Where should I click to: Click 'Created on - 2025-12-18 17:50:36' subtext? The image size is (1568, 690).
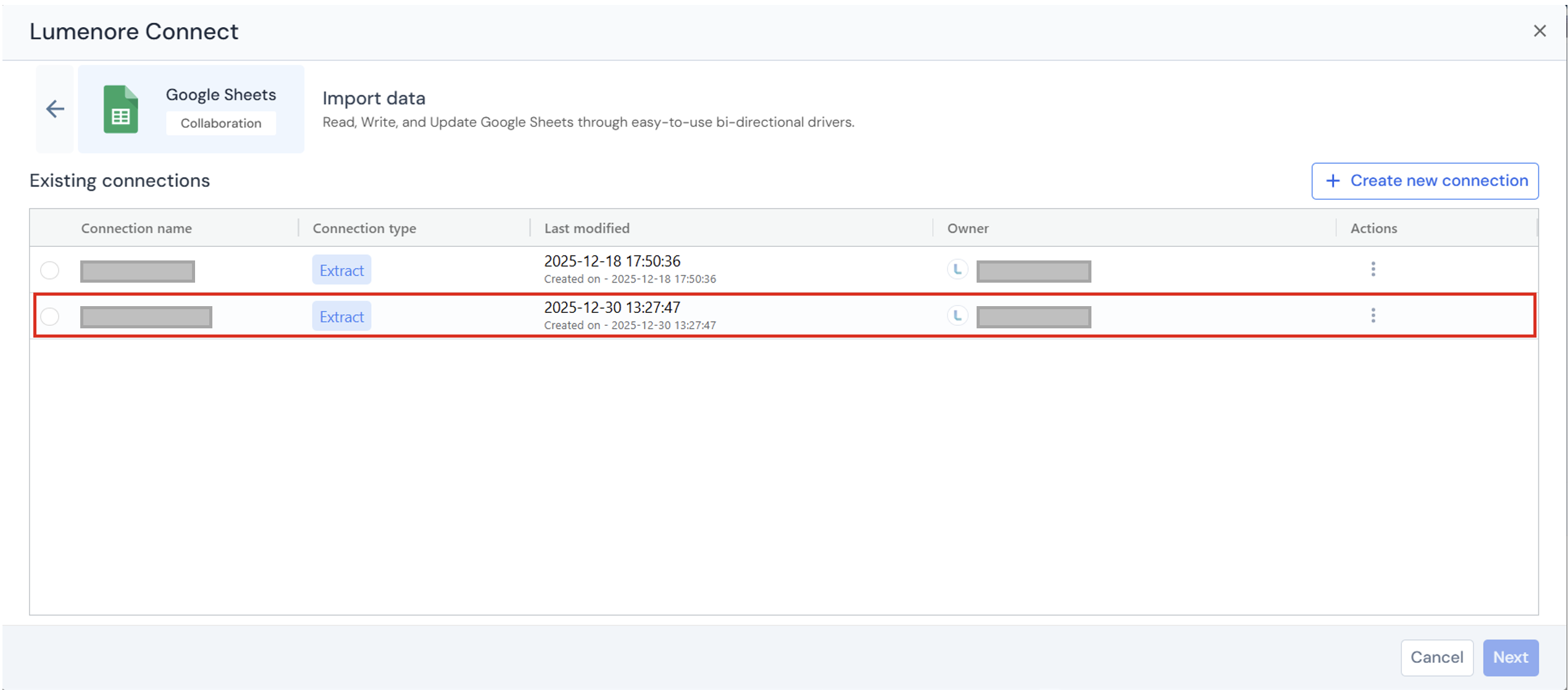(630, 279)
